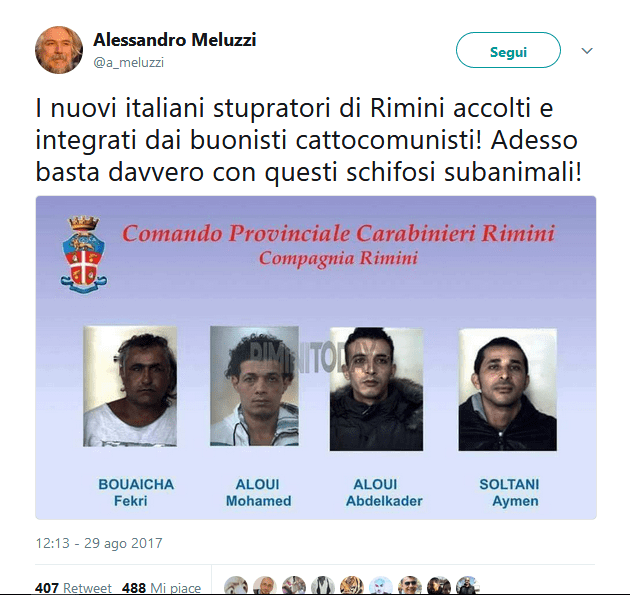The width and height of the screenshot is (630, 595).
Task: Open Alessandro Meluzzi's profile picture
Action: tap(59, 50)
